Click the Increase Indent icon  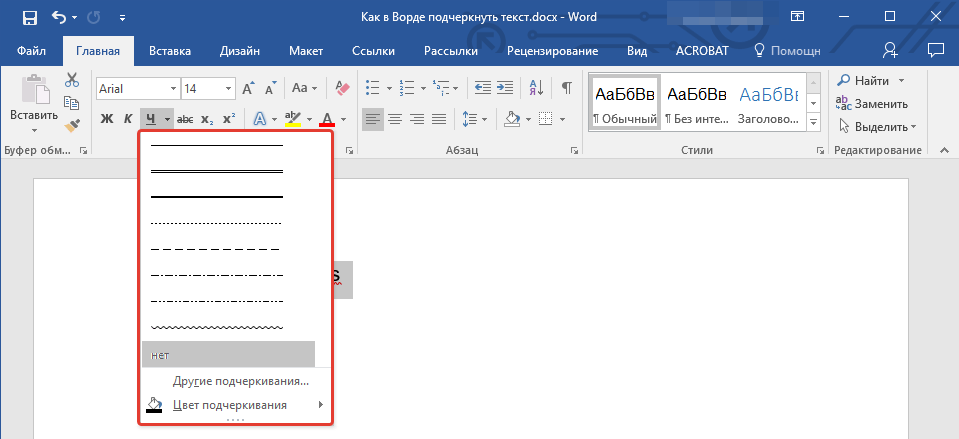click(x=507, y=88)
